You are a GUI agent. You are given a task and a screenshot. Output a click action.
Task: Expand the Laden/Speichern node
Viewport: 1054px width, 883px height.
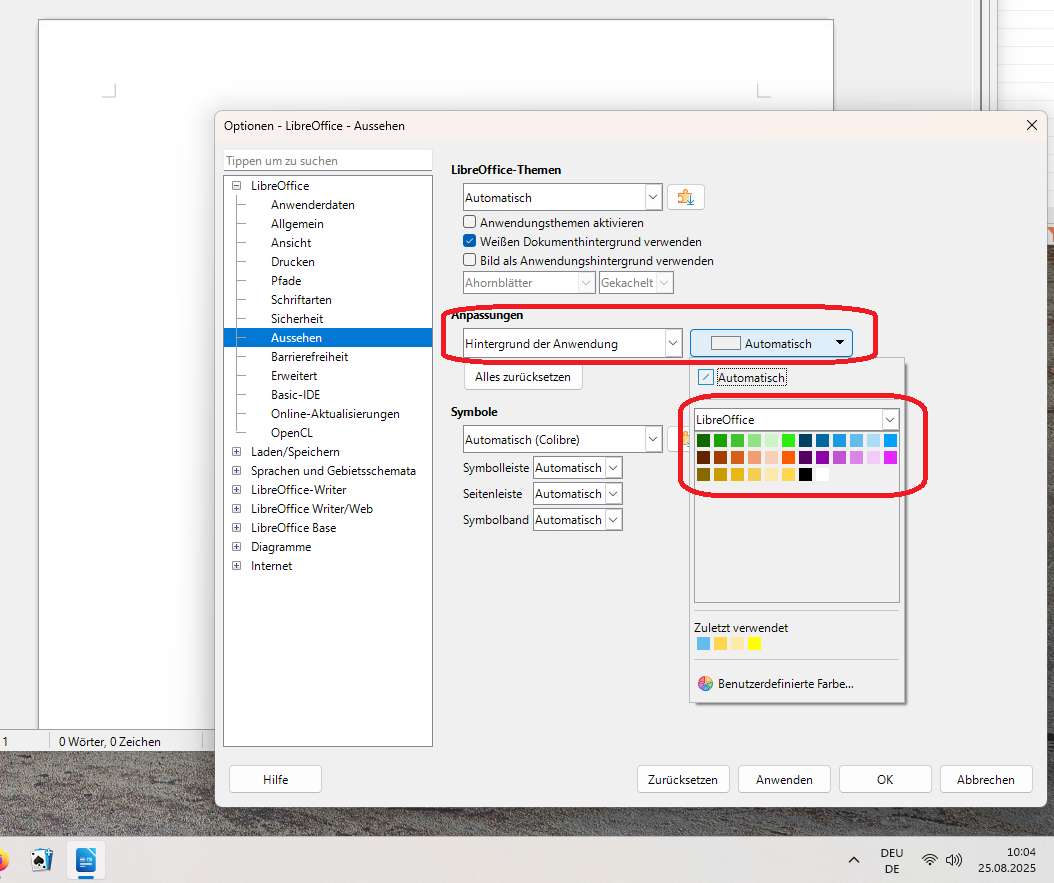[x=237, y=452]
